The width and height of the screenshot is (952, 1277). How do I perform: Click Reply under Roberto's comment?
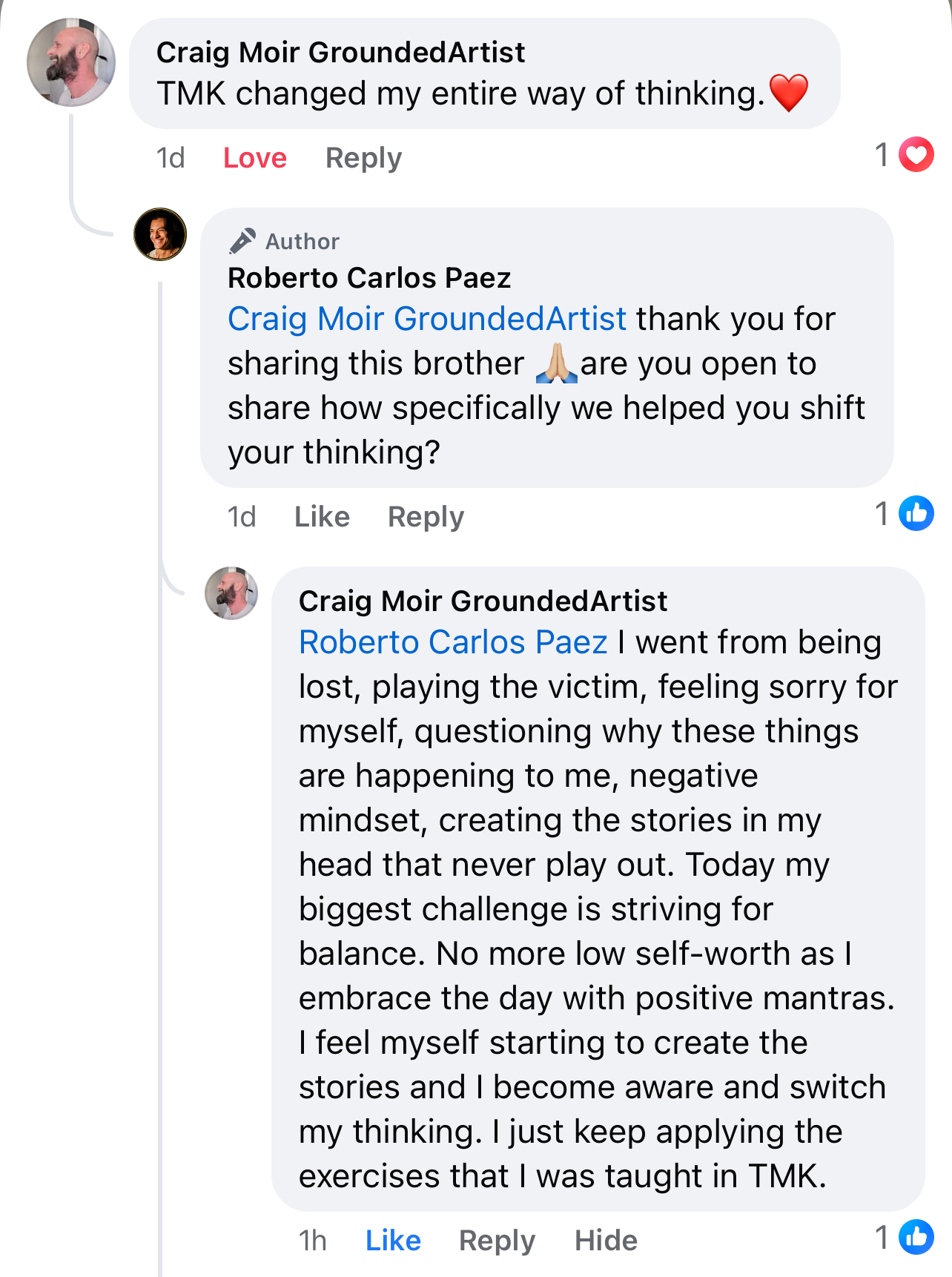click(426, 515)
